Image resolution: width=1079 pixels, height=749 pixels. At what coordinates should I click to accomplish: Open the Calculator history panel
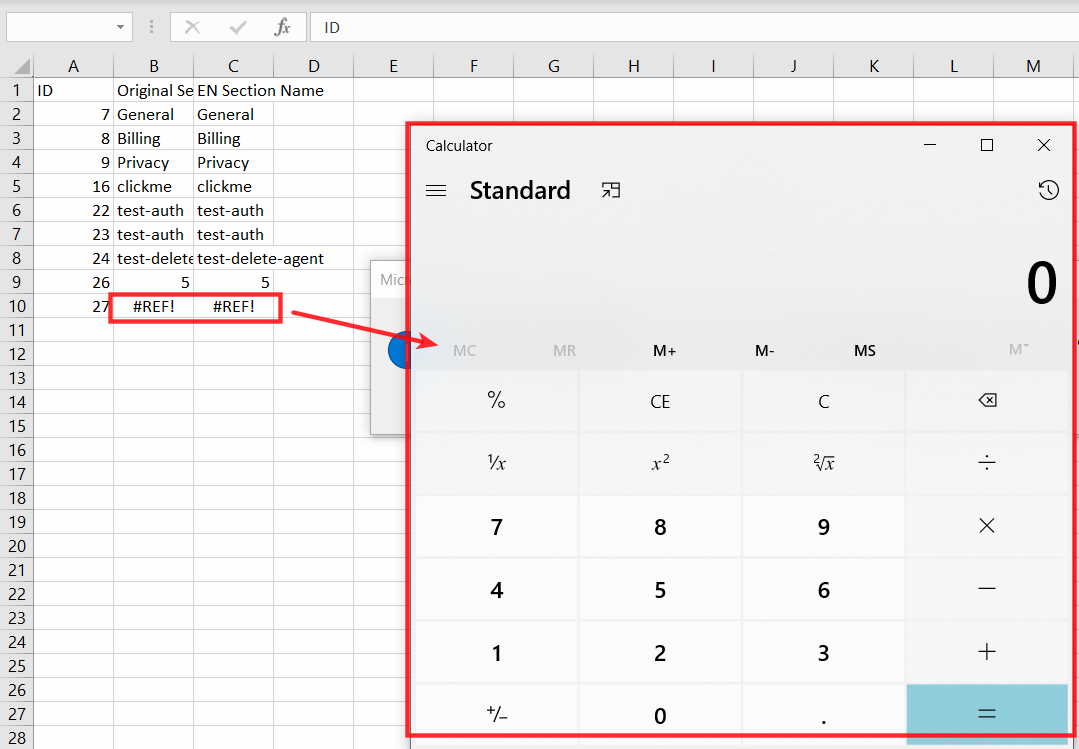[x=1048, y=190]
